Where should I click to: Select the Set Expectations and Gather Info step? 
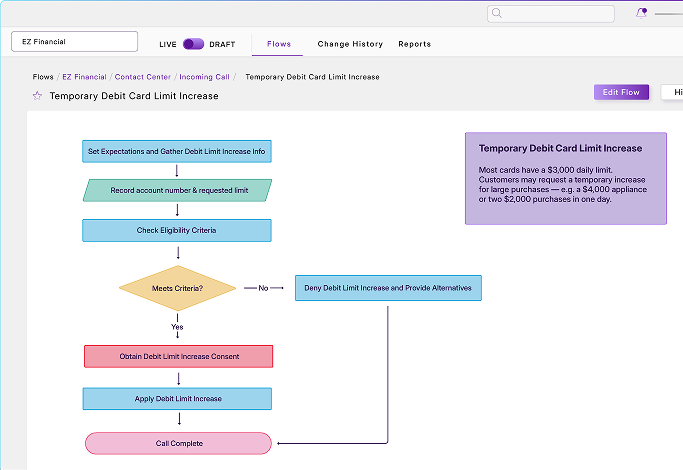pos(177,151)
